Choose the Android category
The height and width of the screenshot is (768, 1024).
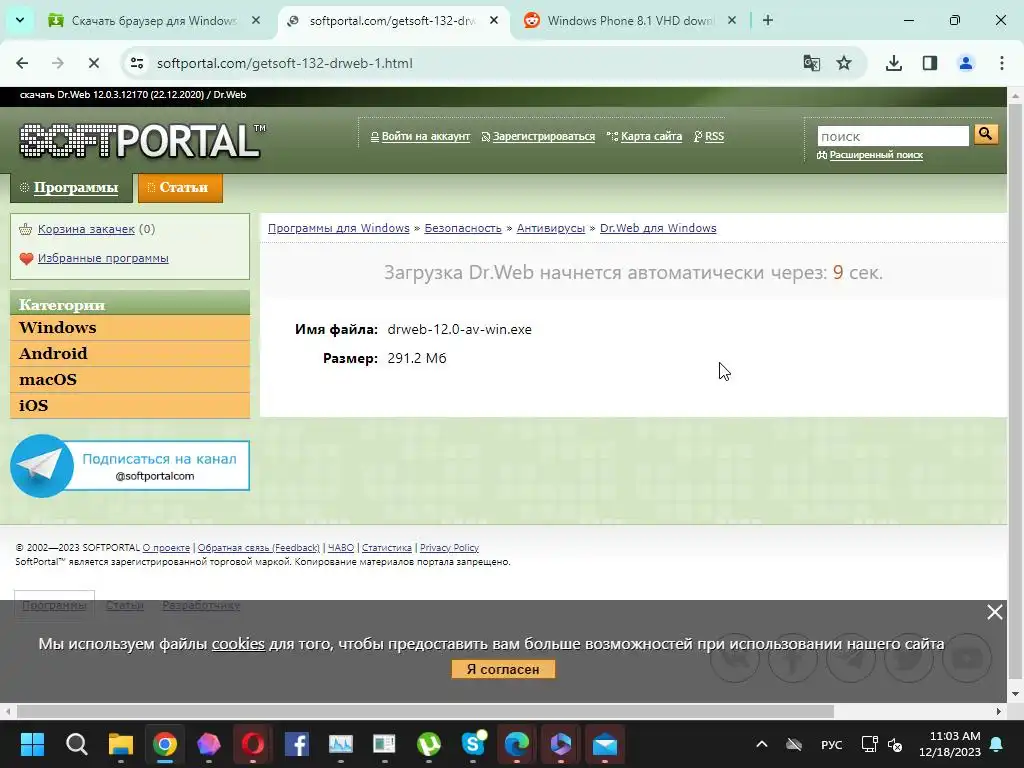(130, 354)
